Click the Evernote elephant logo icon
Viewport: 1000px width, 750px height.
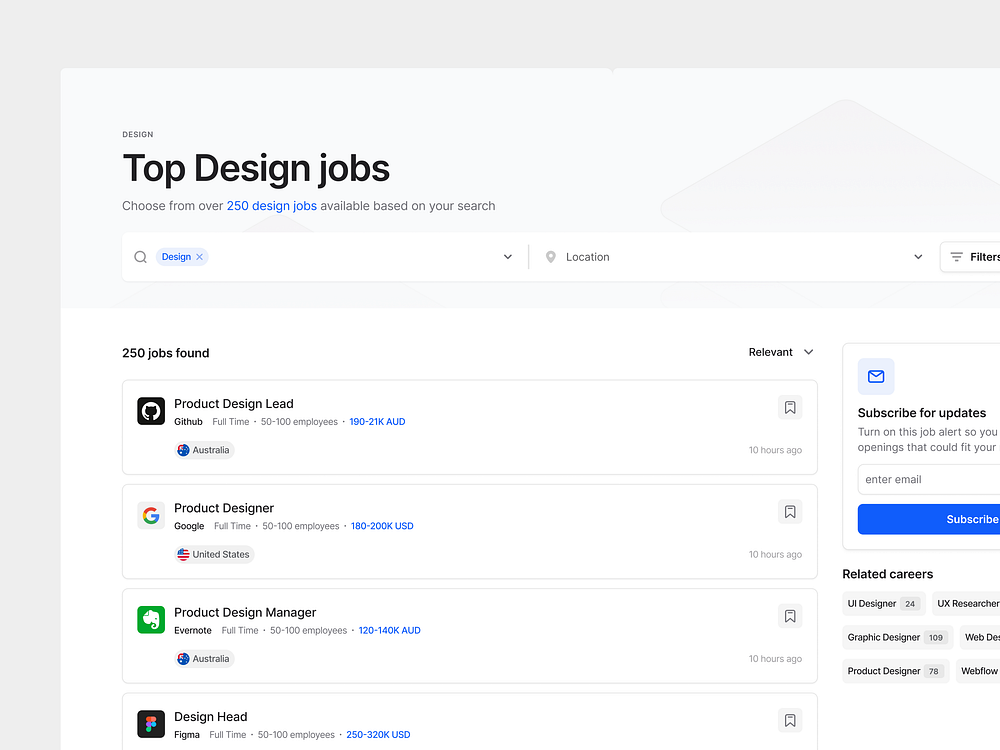coord(151,620)
